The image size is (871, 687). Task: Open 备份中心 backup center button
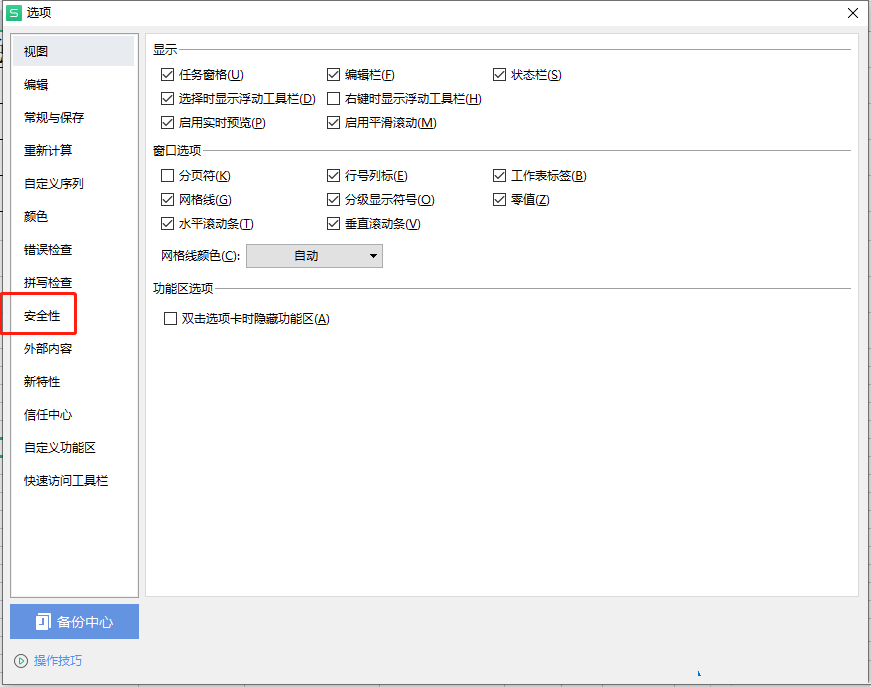(x=74, y=621)
